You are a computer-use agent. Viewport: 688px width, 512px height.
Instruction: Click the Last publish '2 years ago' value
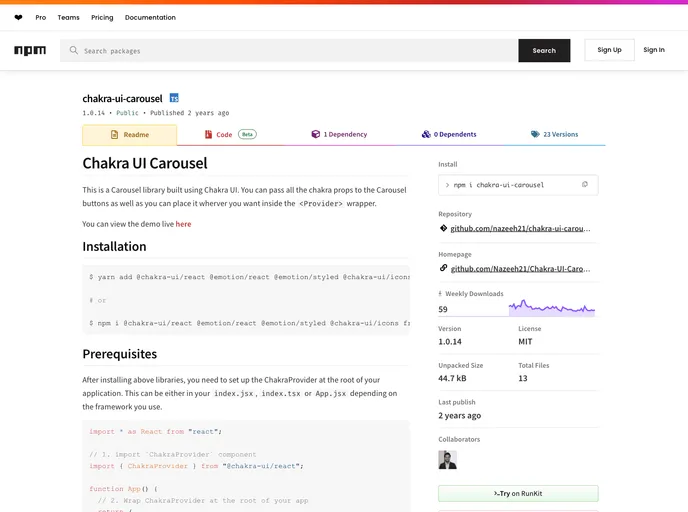(x=459, y=415)
